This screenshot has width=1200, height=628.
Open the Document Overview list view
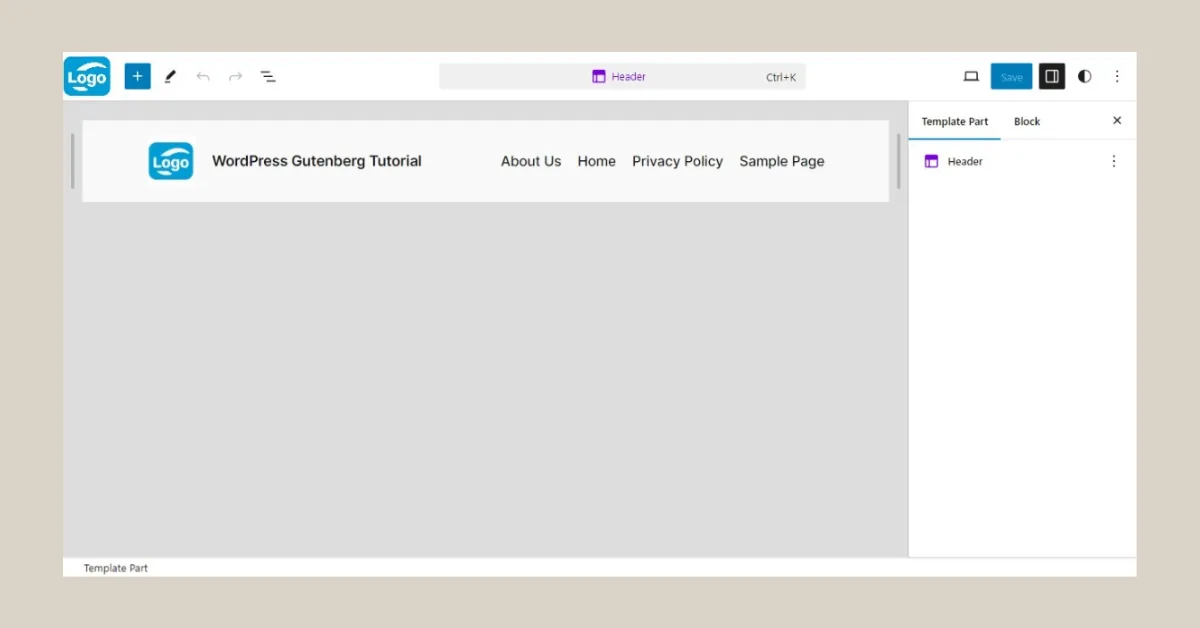pos(268,76)
